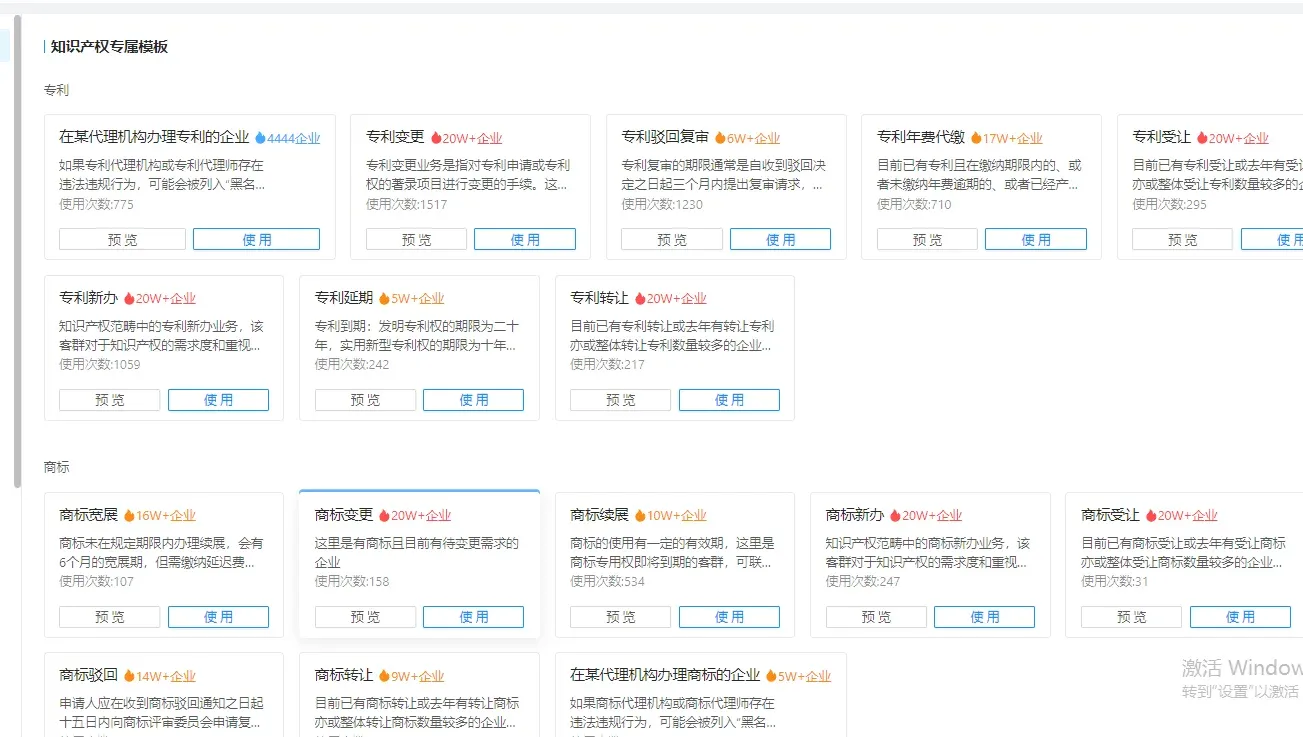The width and height of the screenshot is (1303, 737).
Task: Click the flame icon next to 商标新办
Action: click(895, 515)
